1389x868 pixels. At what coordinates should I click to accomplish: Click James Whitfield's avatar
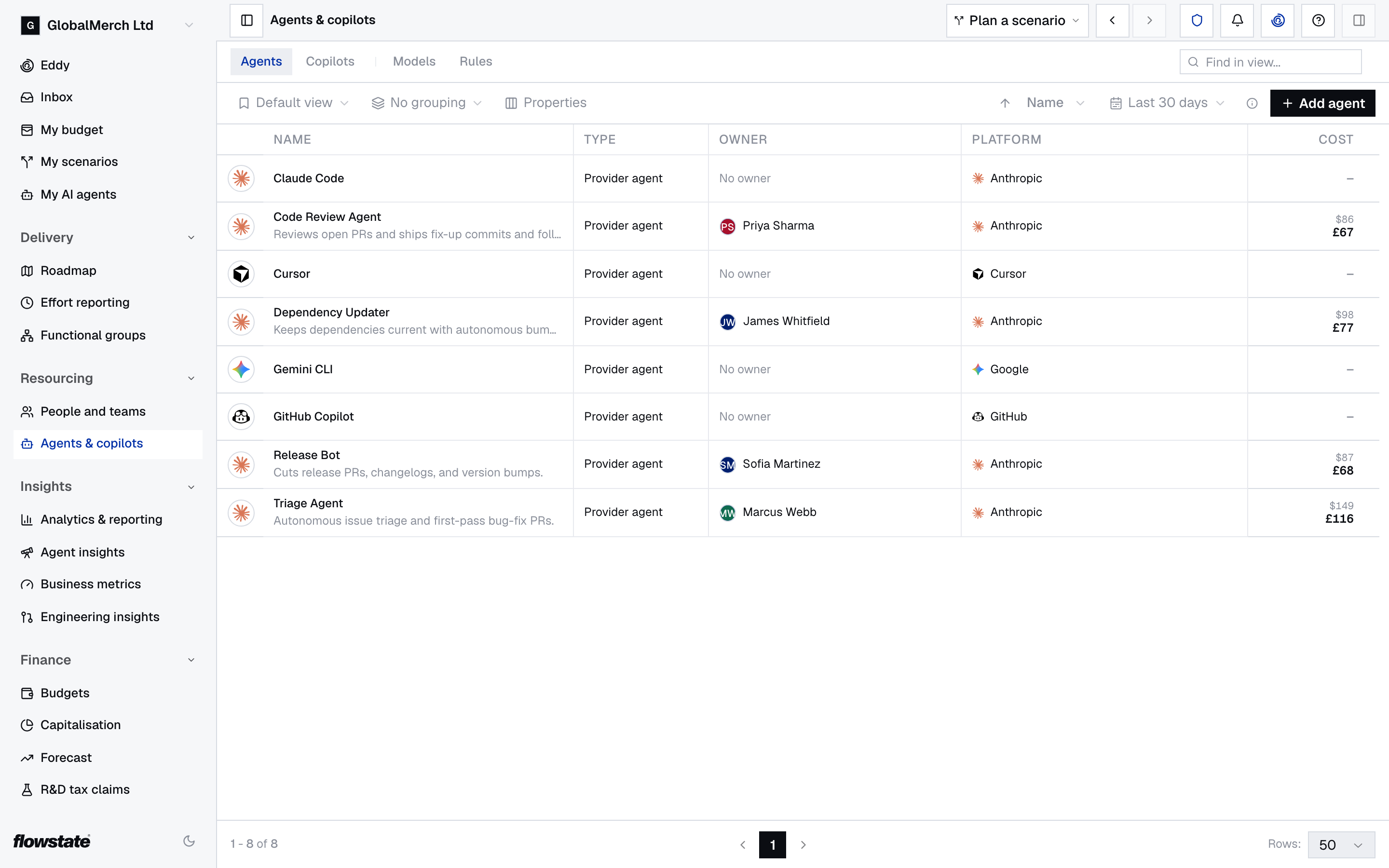coord(727,322)
